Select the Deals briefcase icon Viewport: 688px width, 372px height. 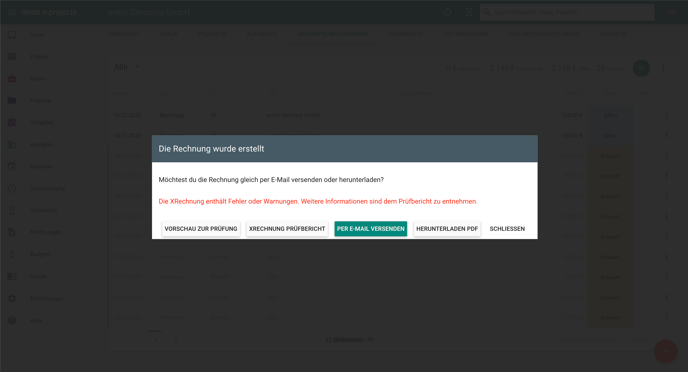12,79
